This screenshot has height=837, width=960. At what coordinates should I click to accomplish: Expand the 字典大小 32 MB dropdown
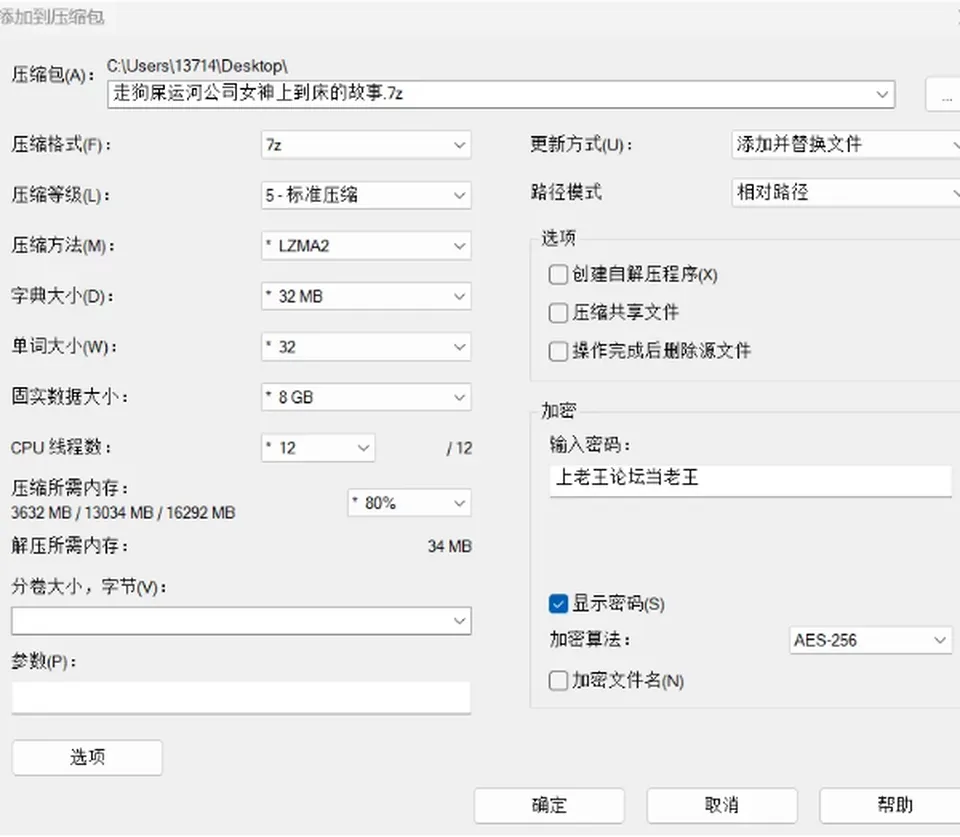(366, 296)
